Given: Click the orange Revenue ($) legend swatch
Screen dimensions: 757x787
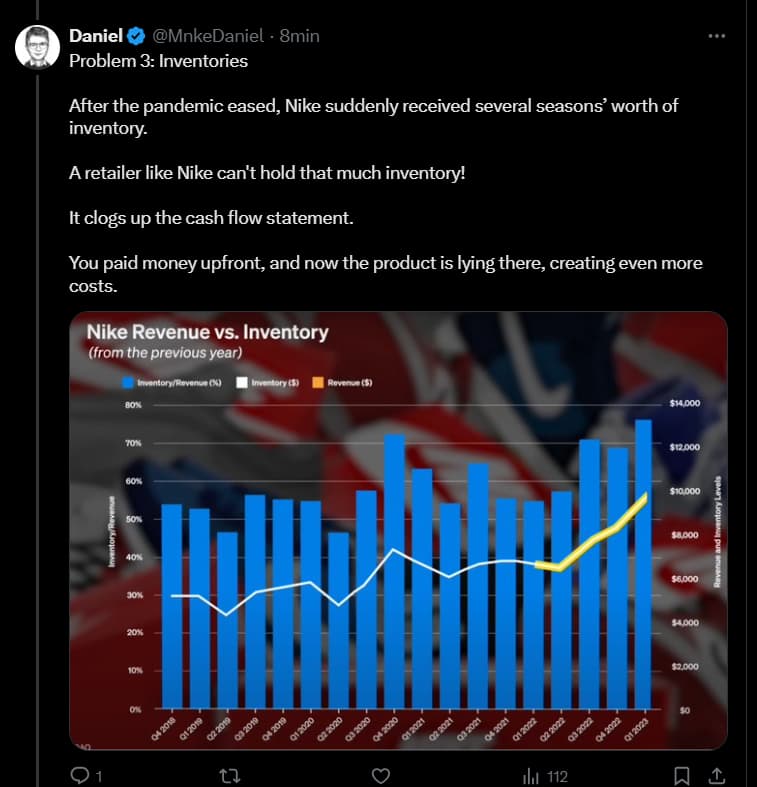Looking at the screenshot, I should [319, 382].
